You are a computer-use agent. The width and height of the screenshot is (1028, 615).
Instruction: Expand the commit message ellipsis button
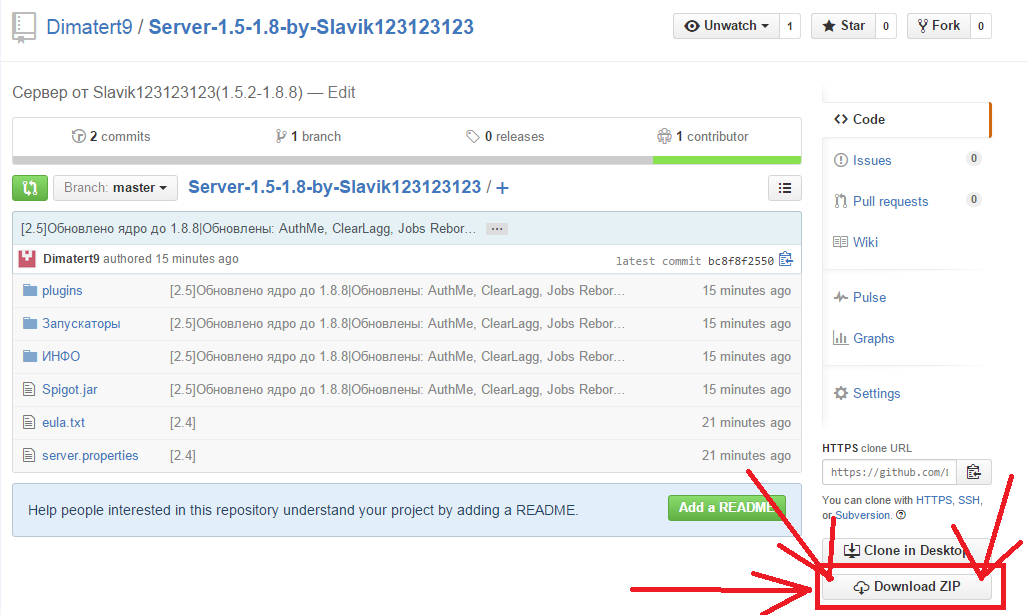[x=497, y=229]
